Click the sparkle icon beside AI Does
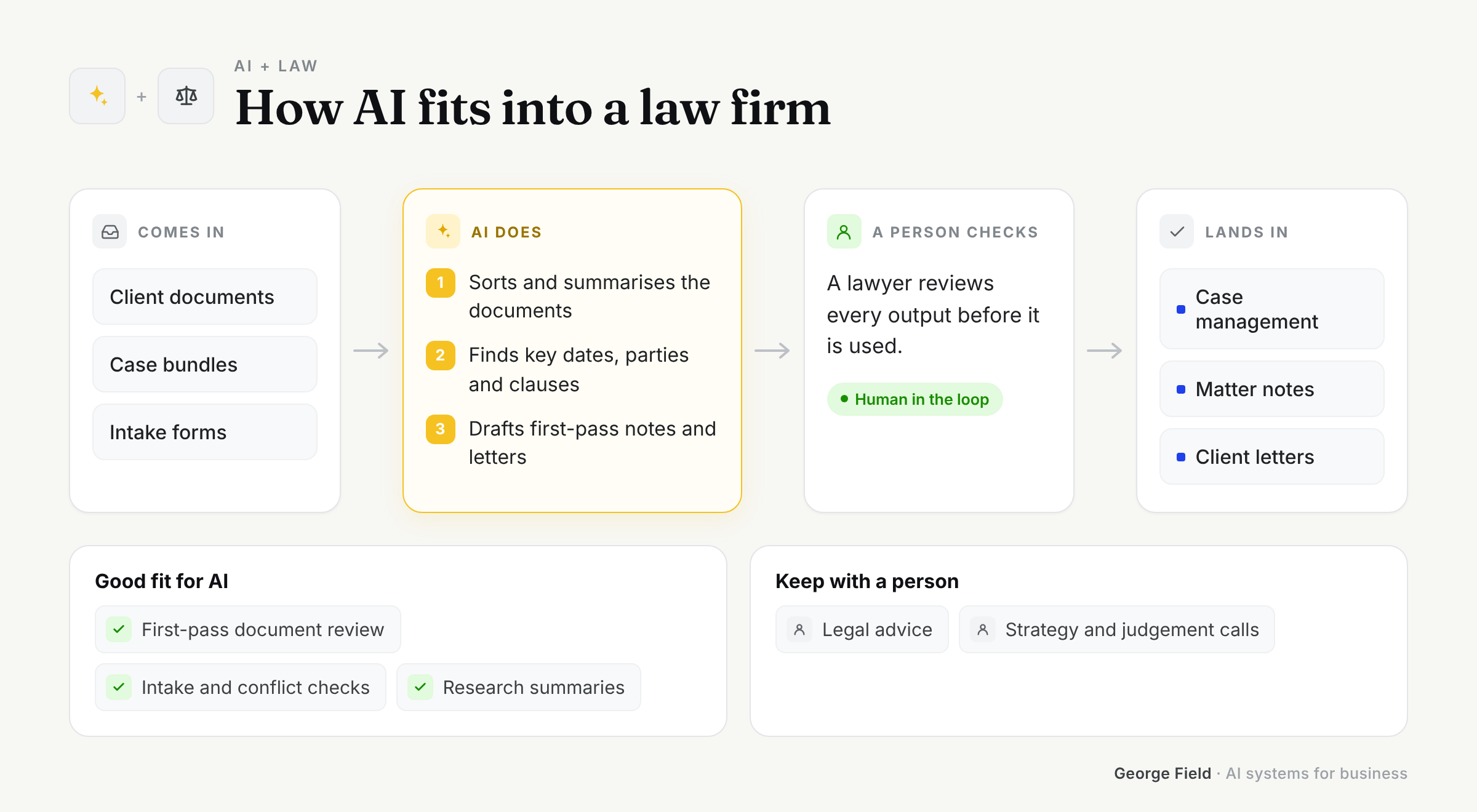The image size is (1477, 812). coord(443,232)
